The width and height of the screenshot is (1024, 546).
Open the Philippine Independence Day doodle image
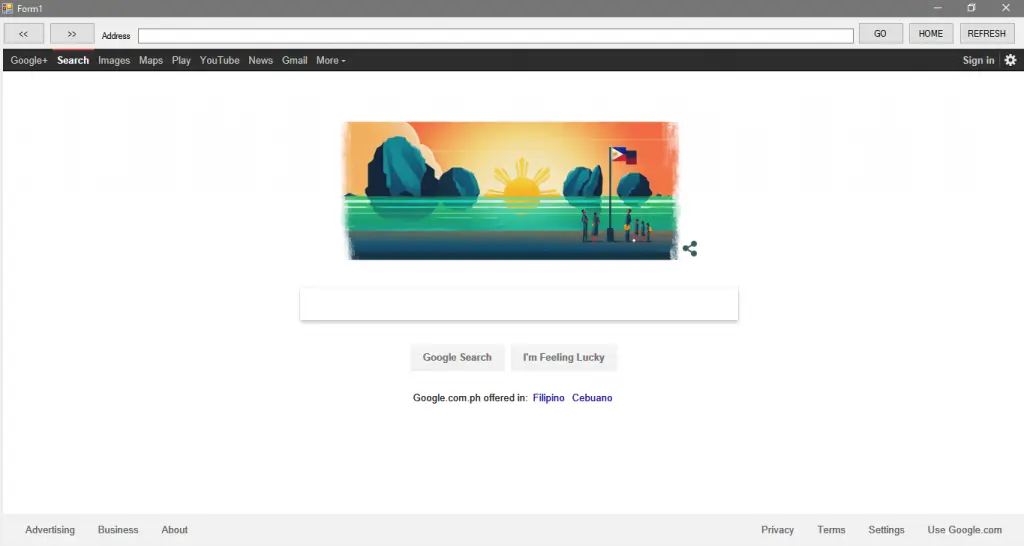click(511, 191)
